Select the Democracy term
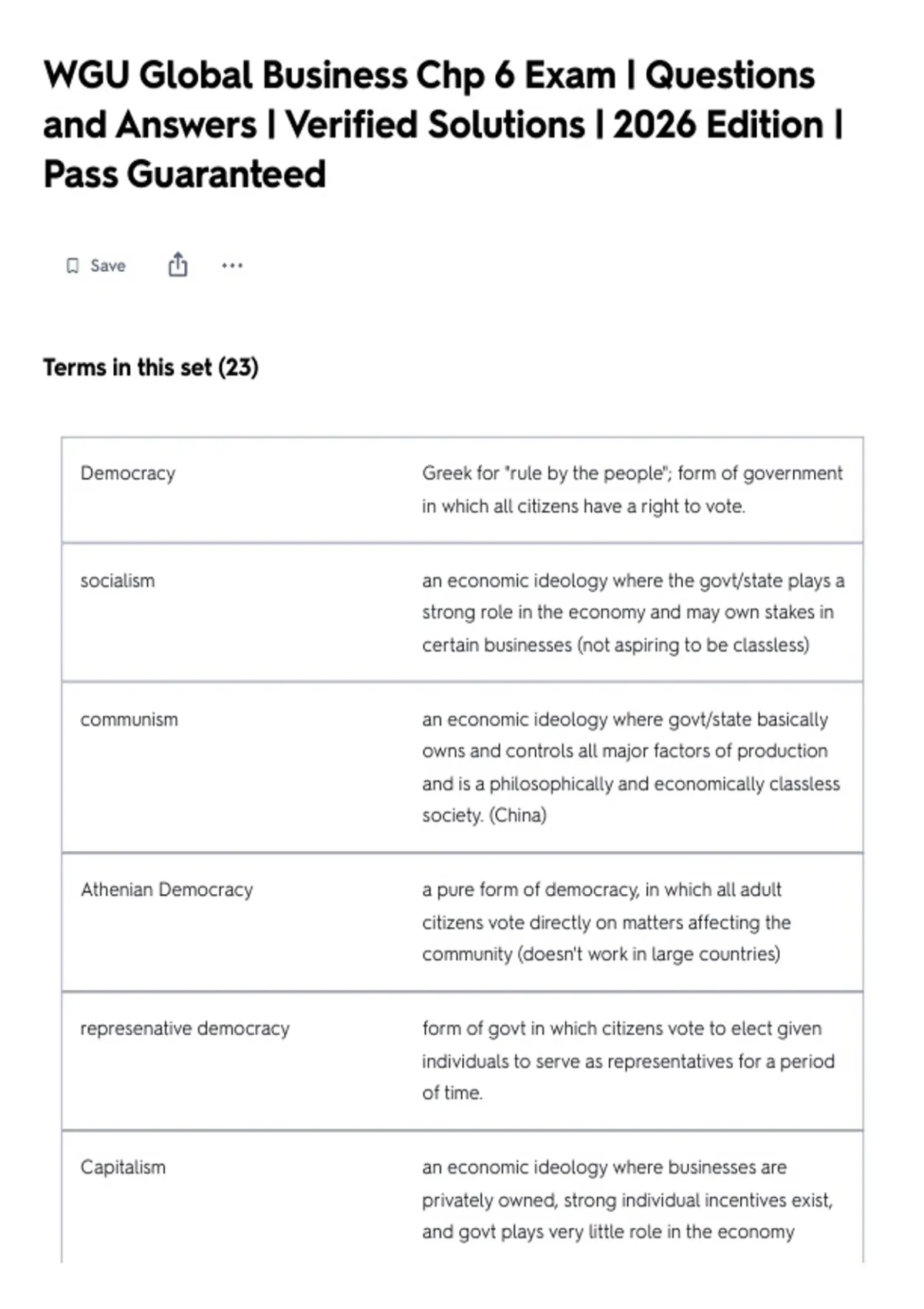This screenshot has width=924, height=1309. tap(128, 474)
